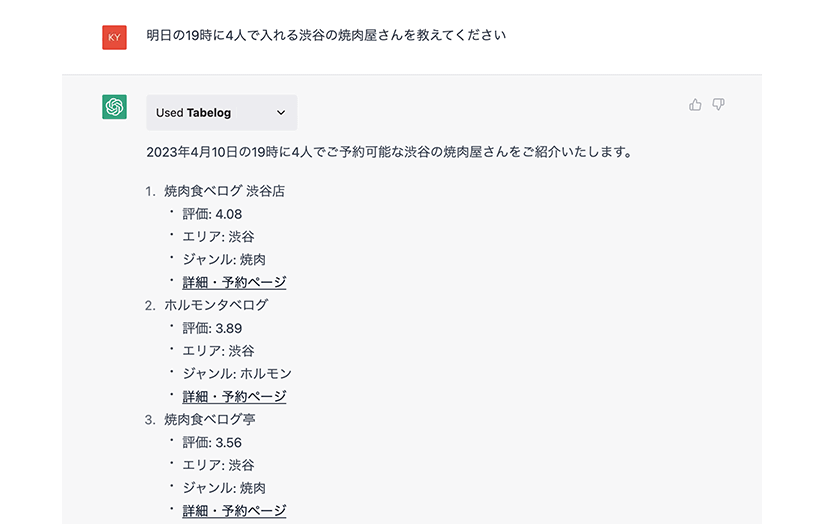829x524 pixels.
Task: Click the user question text about 渋谷の焼肉屋
Action: (326, 35)
